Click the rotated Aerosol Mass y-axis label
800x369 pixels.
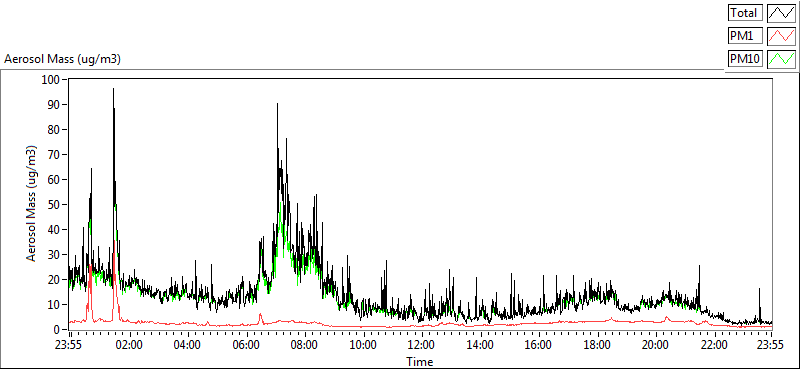point(32,204)
